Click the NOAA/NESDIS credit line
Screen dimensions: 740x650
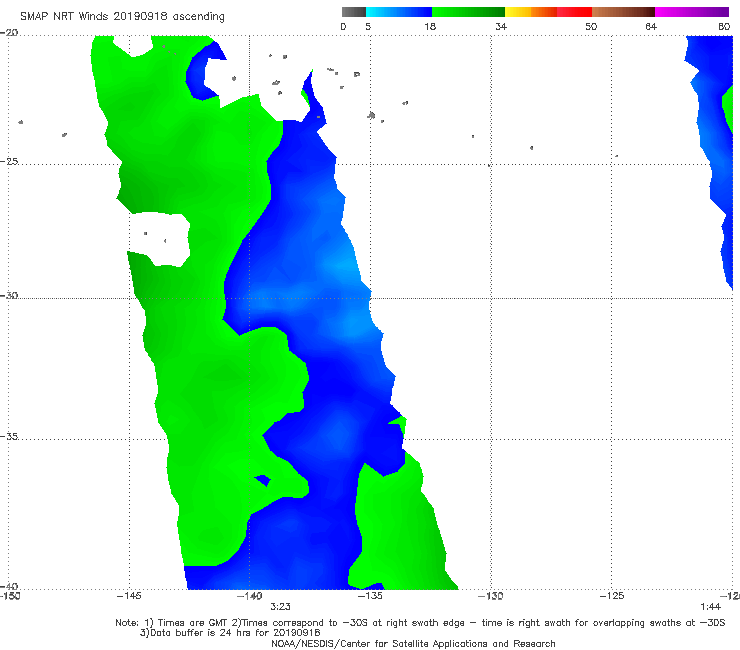(413, 644)
